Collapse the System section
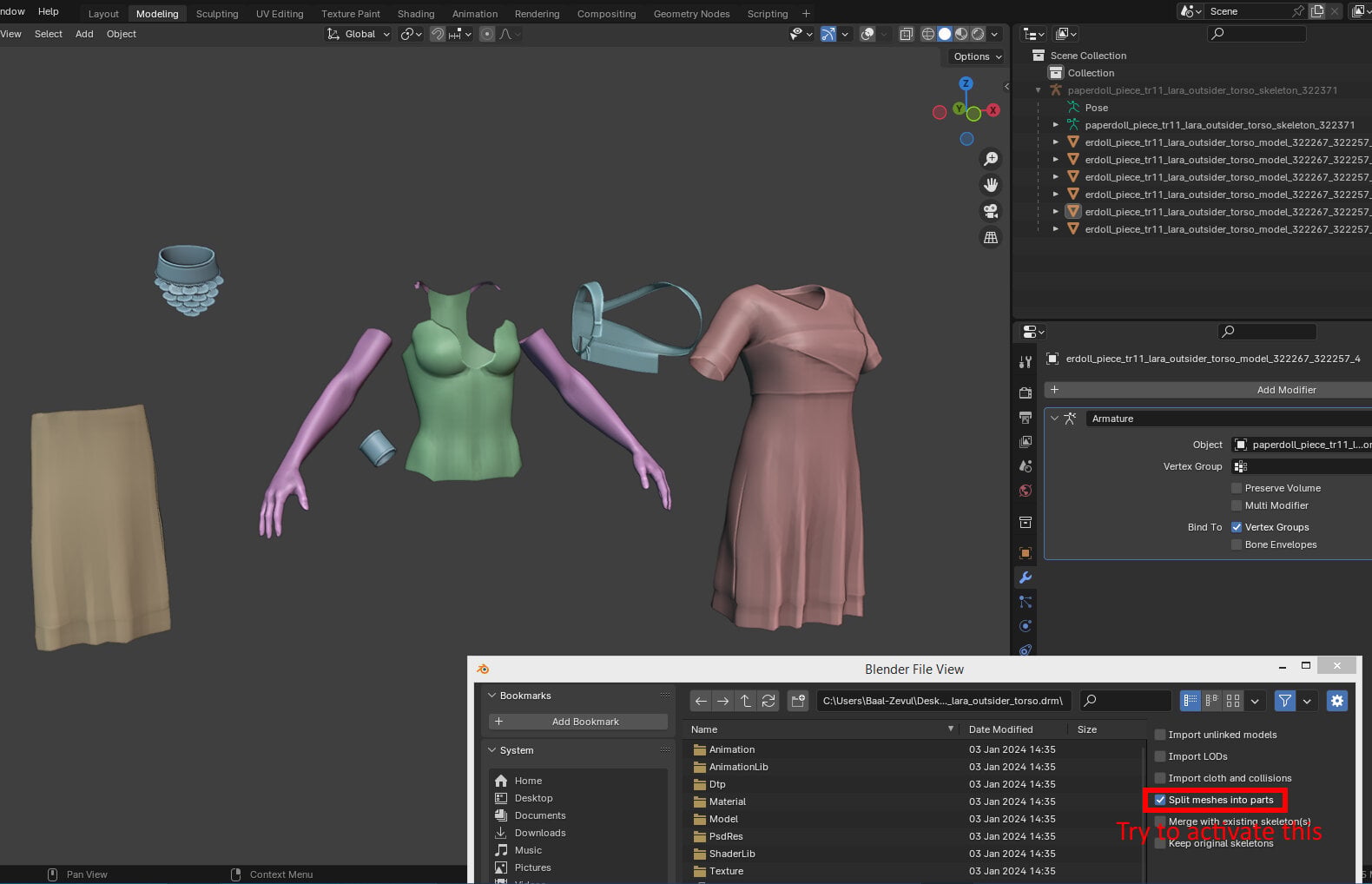The image size is (1372, 884). click(x=492, y=750)
